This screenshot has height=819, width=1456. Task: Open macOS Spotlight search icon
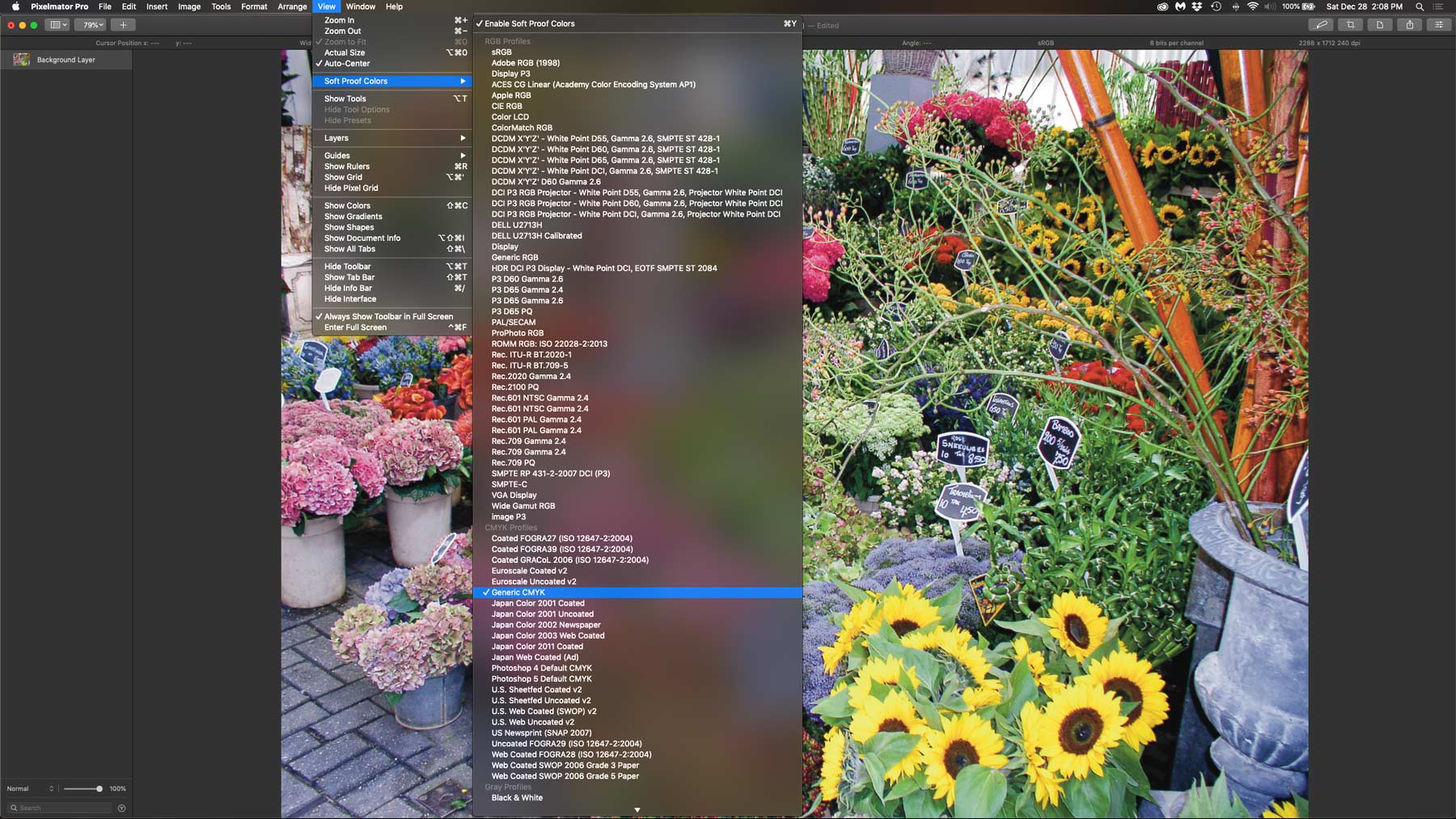1420,6
